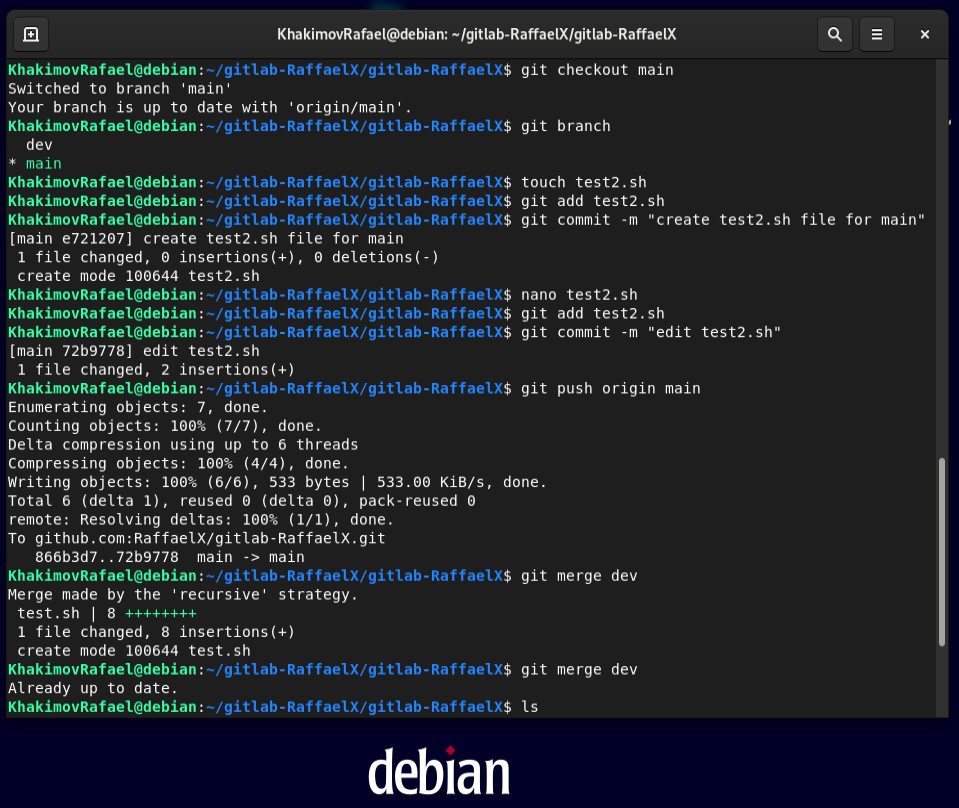Click the '[main 72b9778] edit test2.sh' line
Image resolution: width=959 pixels, height=808 pixels.
[x=134, y=351]
